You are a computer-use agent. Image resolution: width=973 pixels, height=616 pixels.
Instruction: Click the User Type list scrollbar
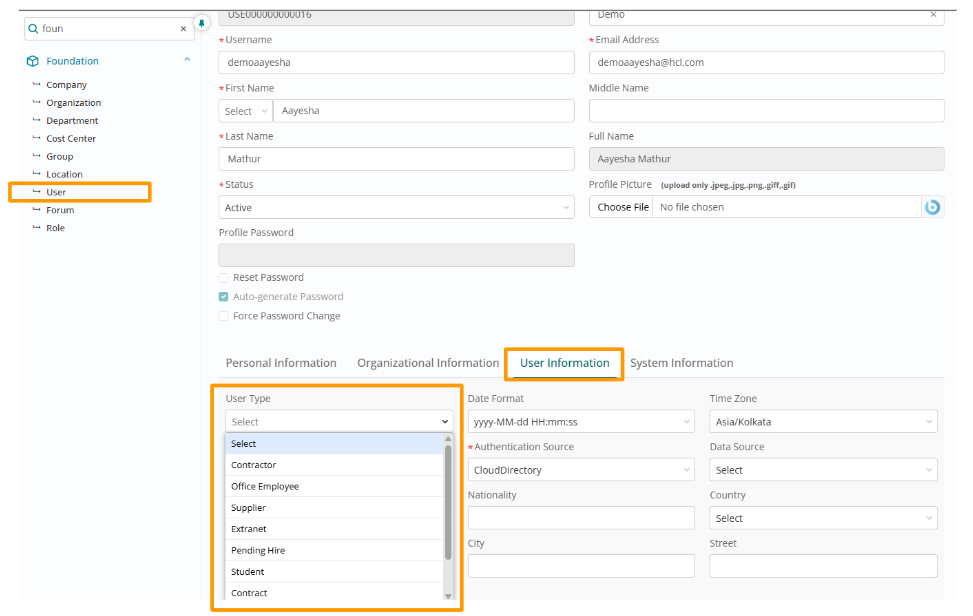click(448, 500)
